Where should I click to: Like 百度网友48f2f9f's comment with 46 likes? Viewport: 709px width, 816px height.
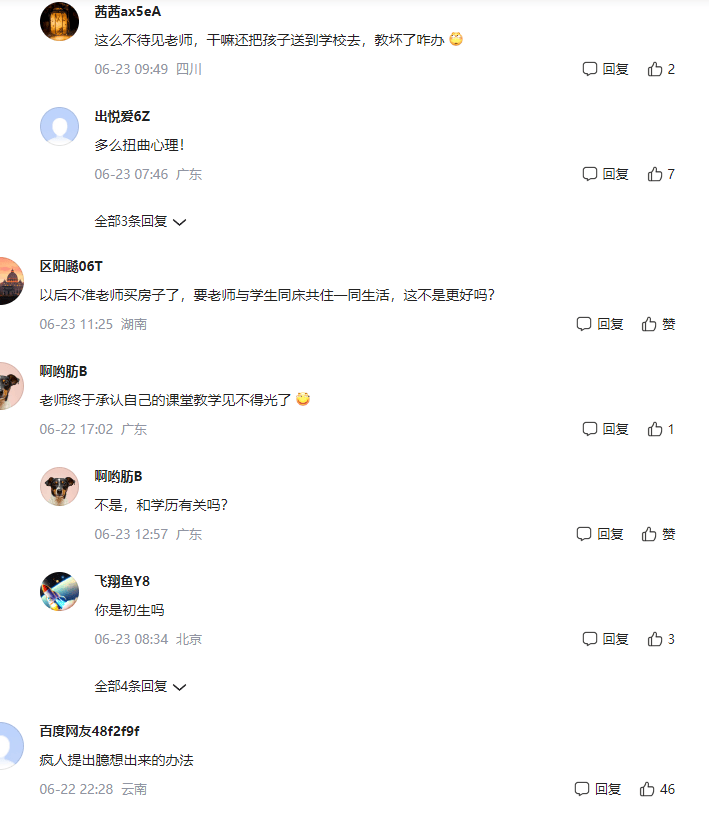click(x=657, y=789)
